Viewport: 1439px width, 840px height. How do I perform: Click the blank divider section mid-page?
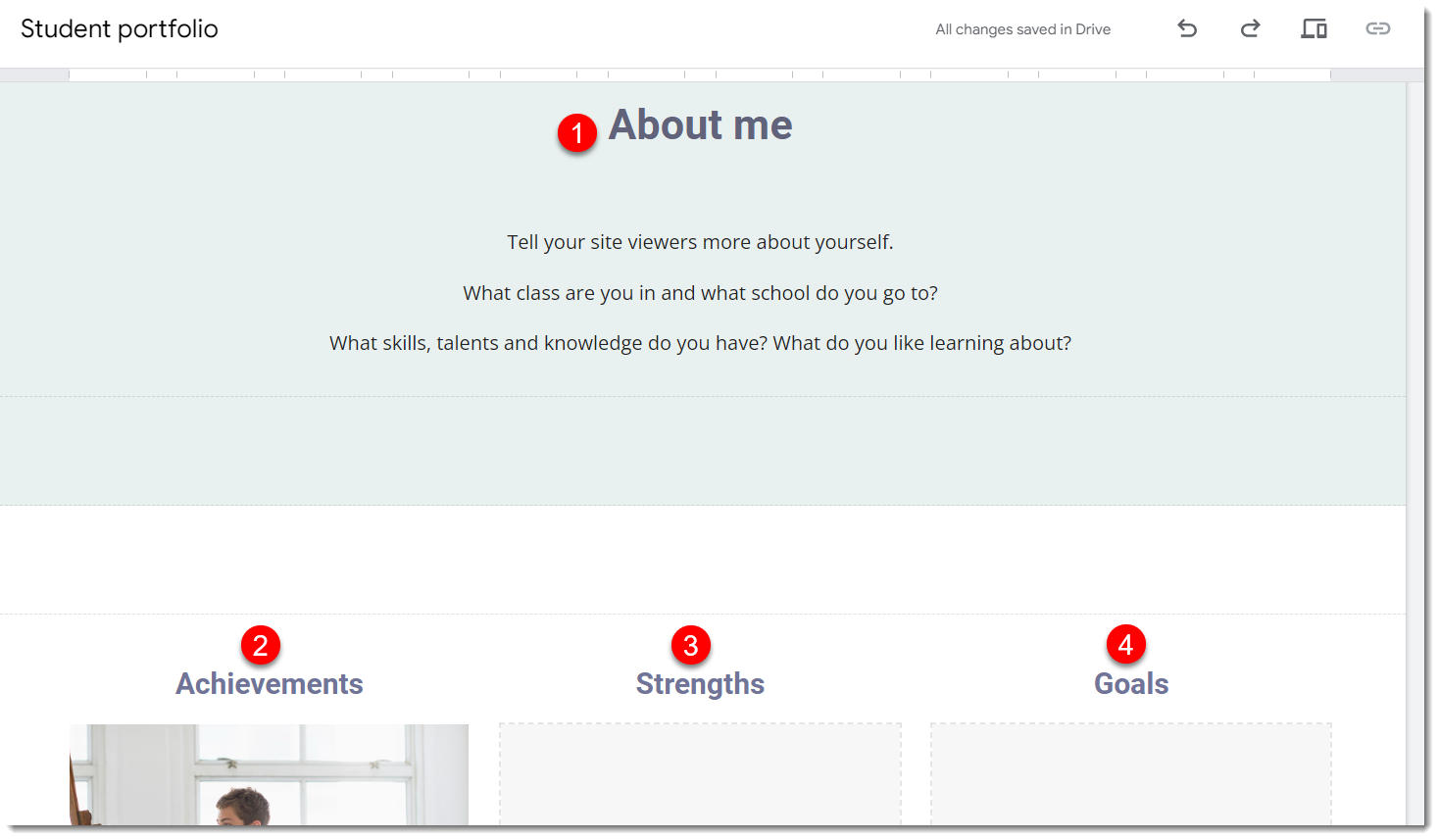pyautogui.click(x=699, y=559)
